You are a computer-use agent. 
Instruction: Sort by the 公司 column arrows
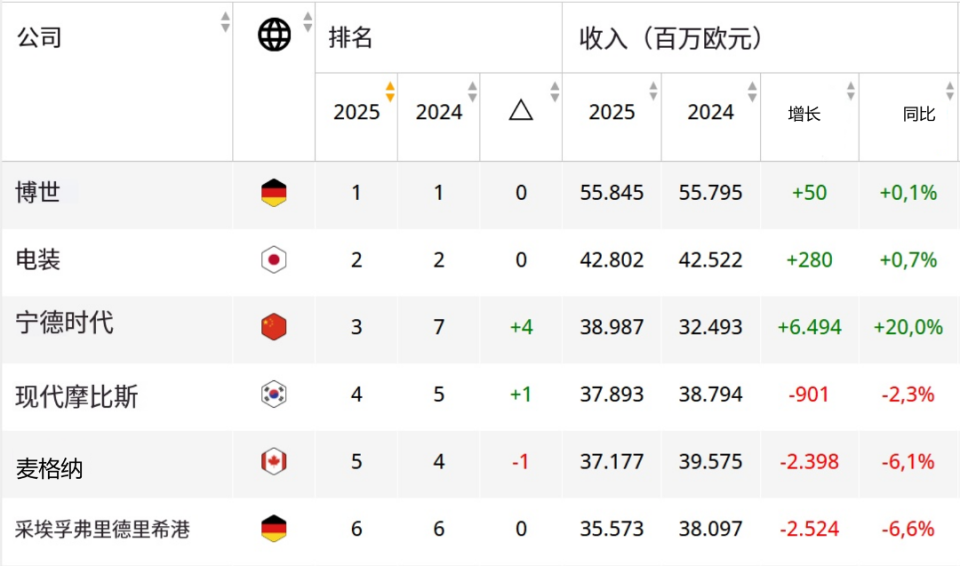click(x=225, y=22)
